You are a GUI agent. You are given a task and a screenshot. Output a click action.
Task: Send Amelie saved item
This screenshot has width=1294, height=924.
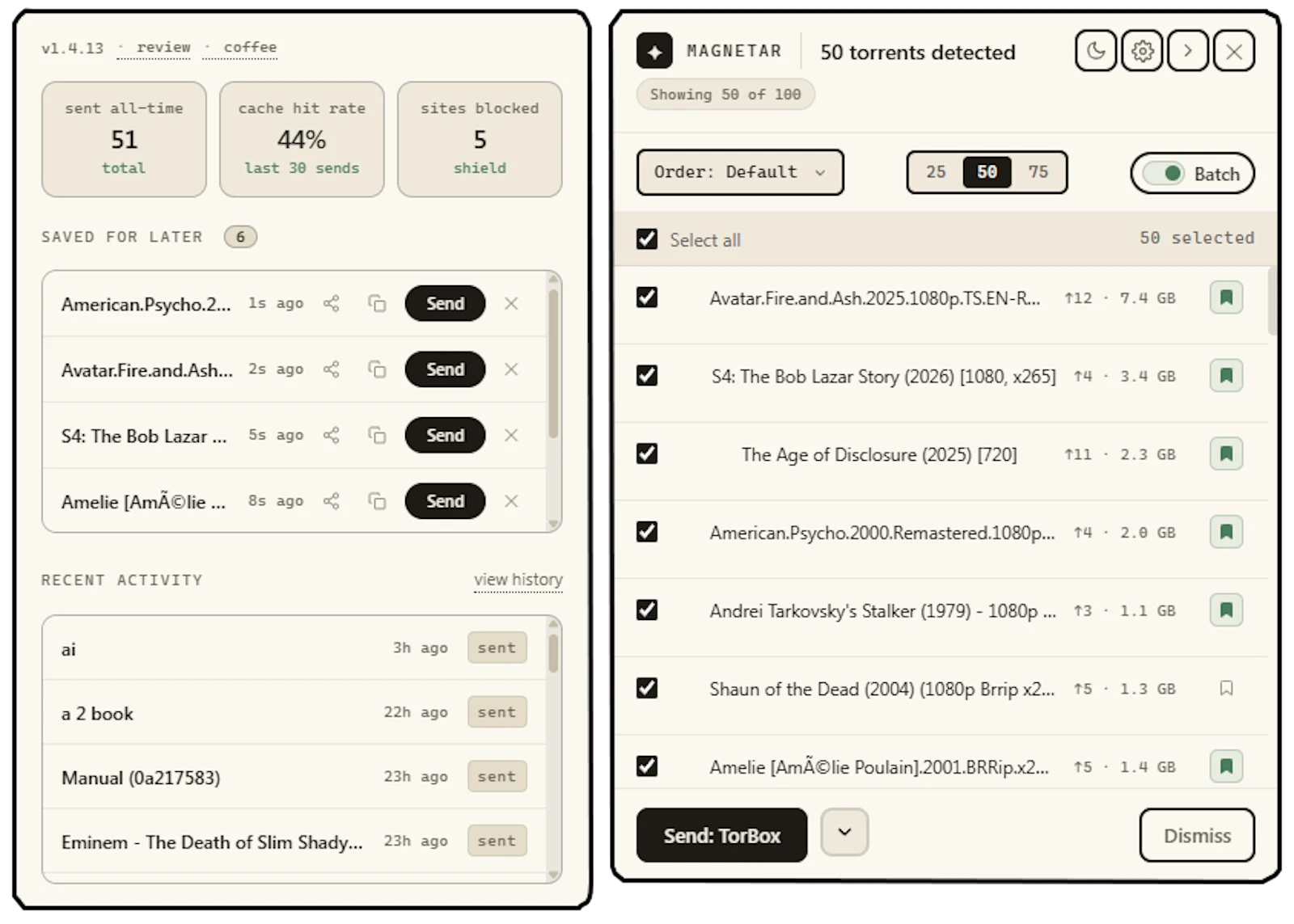[446, 501]
